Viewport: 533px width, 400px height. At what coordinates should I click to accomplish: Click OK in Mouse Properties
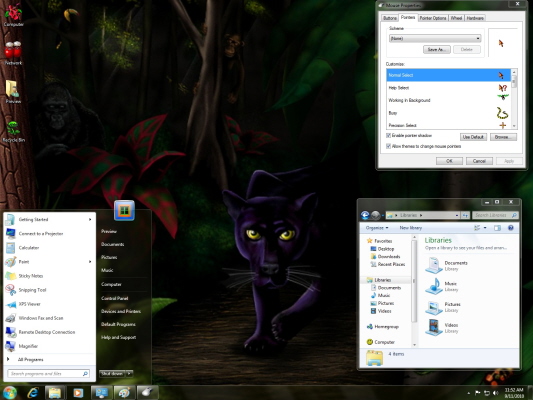coord(449,161)
